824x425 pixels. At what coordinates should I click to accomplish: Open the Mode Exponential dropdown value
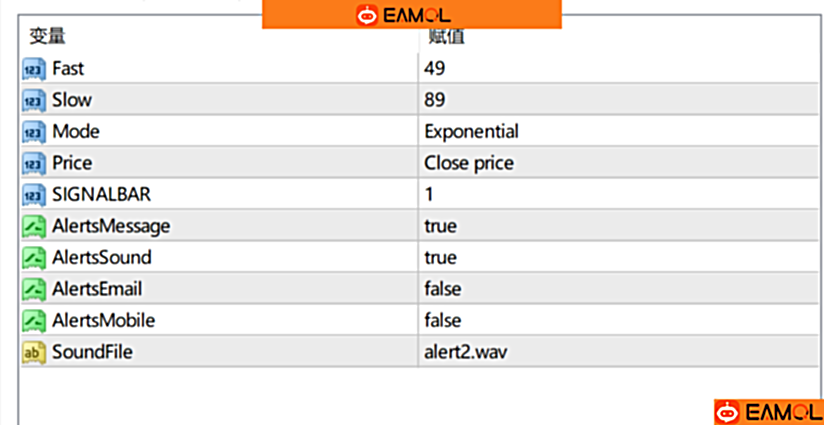coord(471,132)
